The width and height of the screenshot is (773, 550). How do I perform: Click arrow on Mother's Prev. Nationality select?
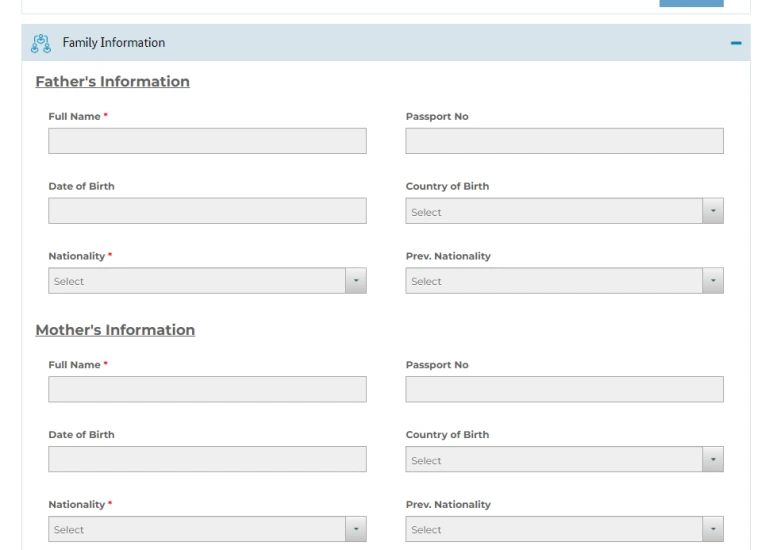click(713, 529)
